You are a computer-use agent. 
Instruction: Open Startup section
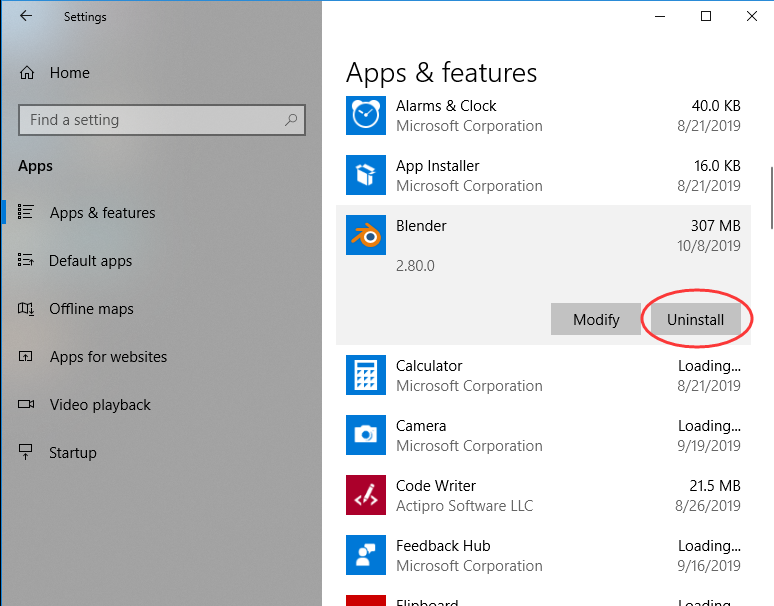73,453
